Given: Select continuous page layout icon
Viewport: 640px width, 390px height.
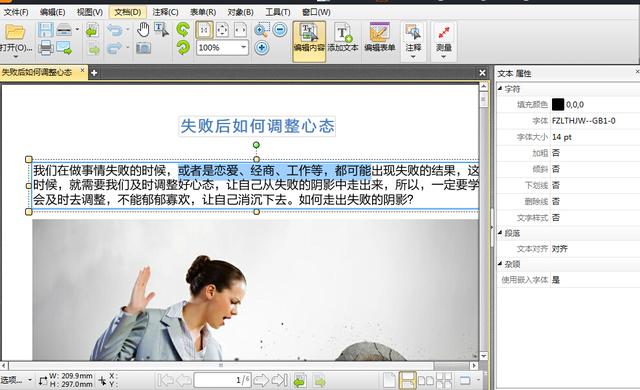Looking at the screenshot, I should (407, 380).
